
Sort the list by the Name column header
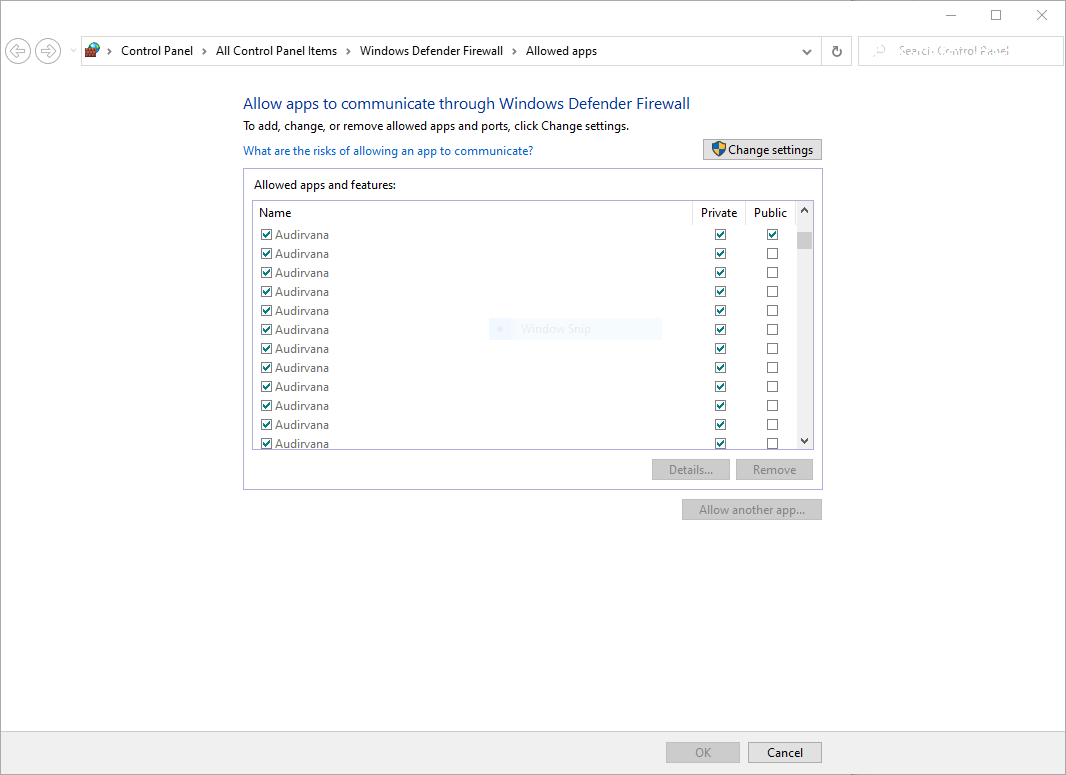click(472, 213)
